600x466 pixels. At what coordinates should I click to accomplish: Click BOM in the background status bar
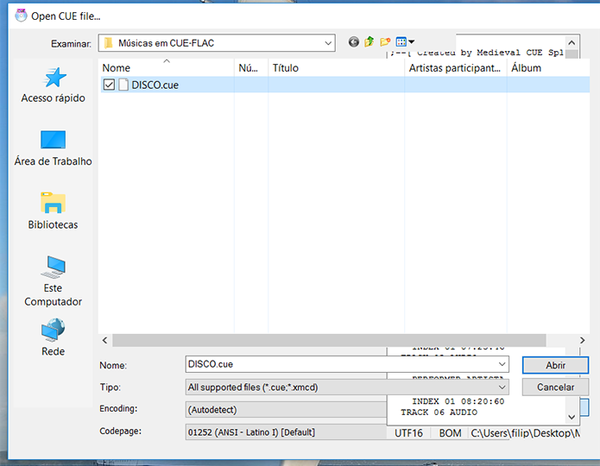(450, 433)
